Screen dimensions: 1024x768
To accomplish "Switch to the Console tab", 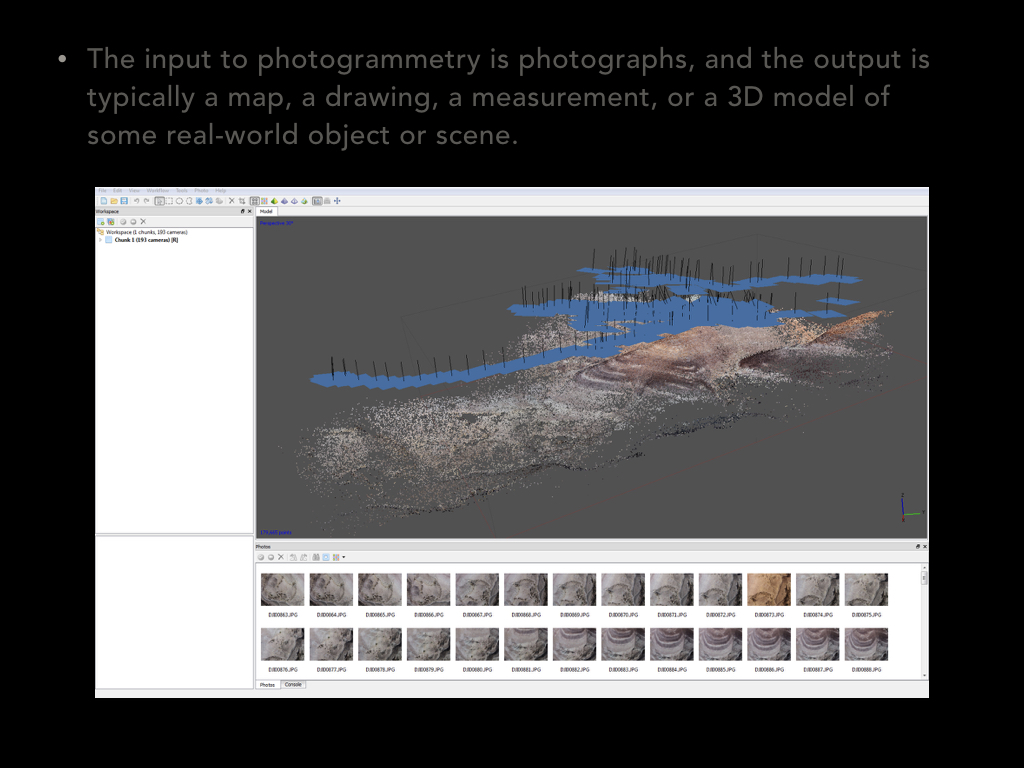I will point(293,684).
